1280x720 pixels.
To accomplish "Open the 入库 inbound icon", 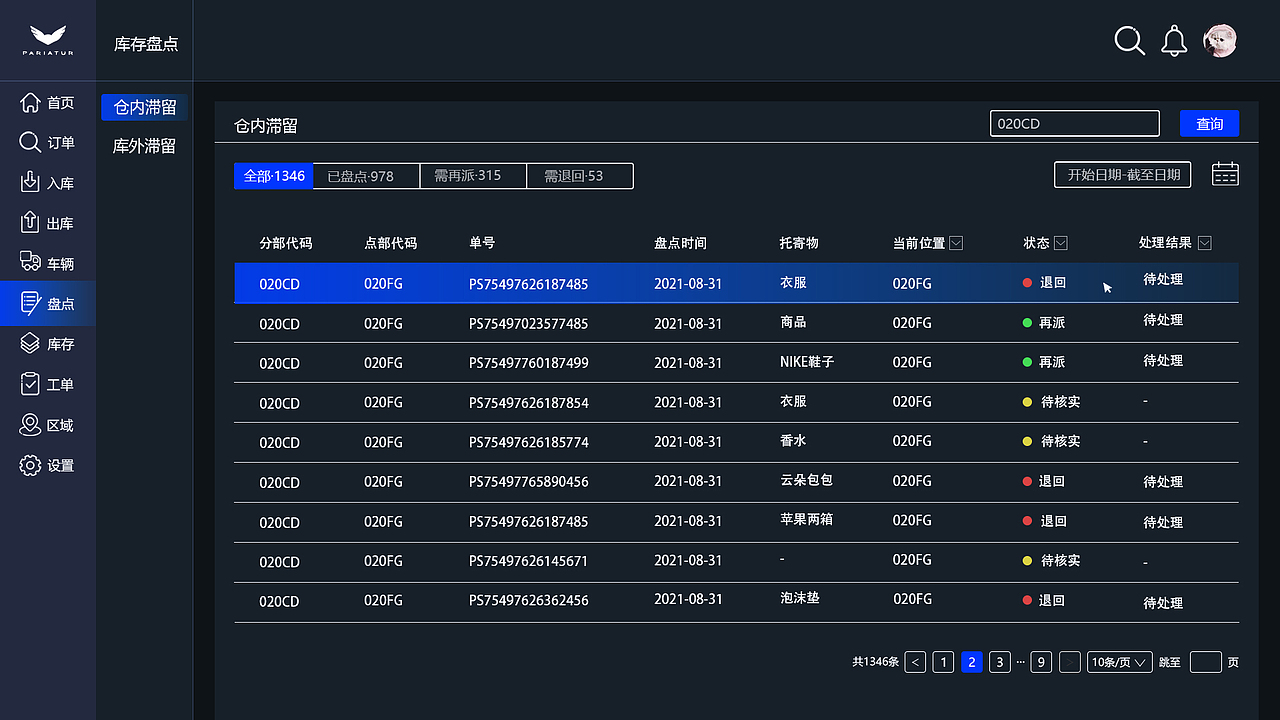I will (30, 182).
